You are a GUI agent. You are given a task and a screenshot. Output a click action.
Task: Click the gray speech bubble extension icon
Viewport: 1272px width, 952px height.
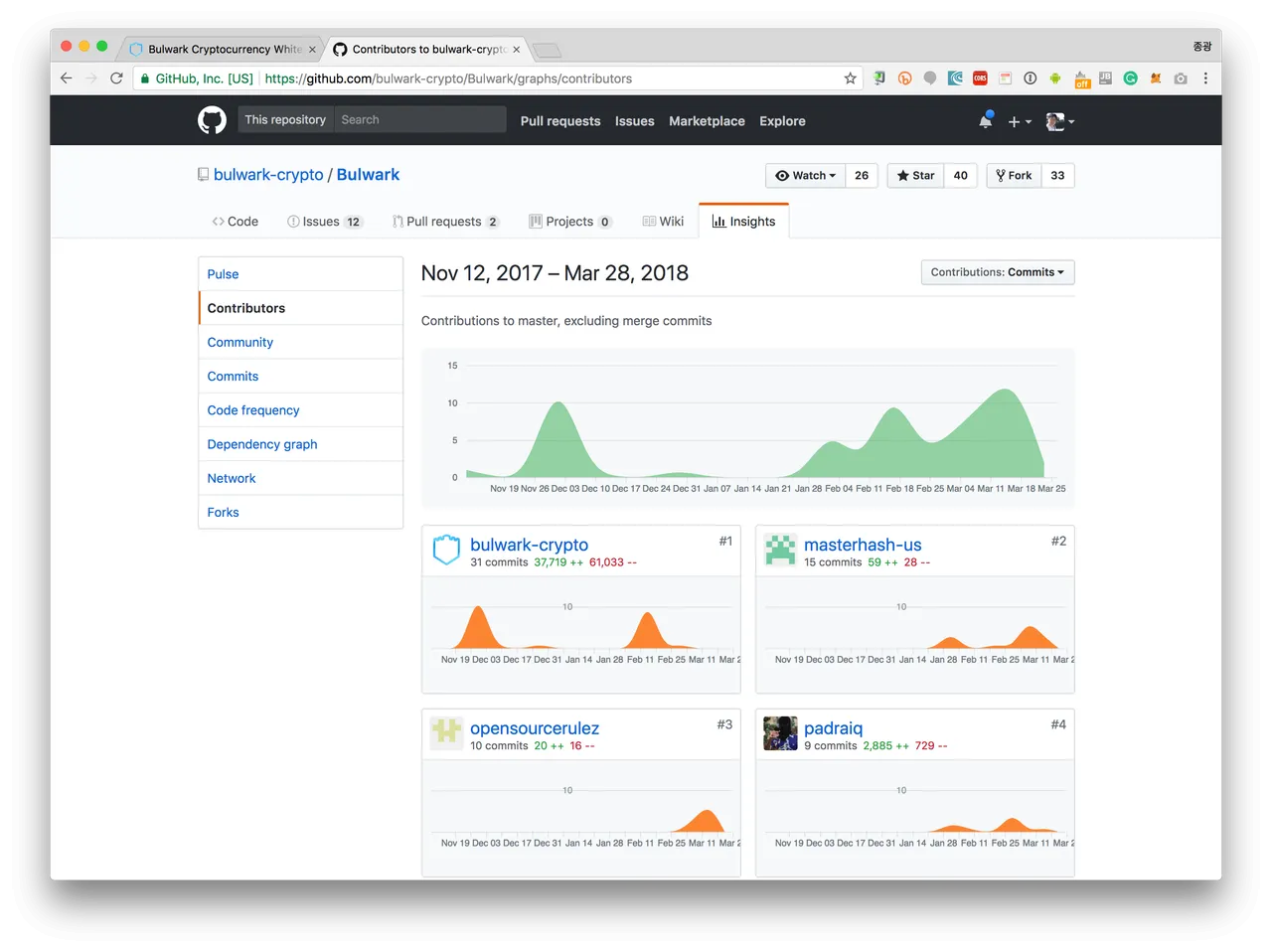coord(930,79)
